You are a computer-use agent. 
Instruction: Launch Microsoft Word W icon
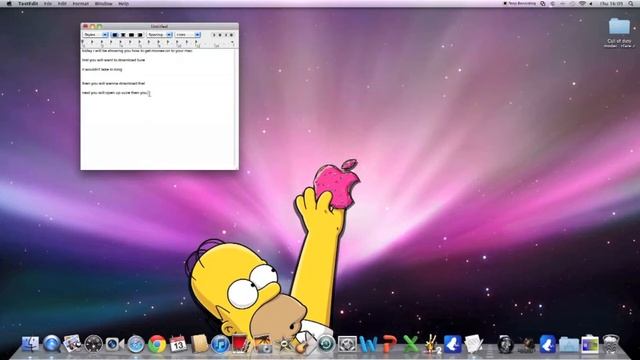(369, 344)
